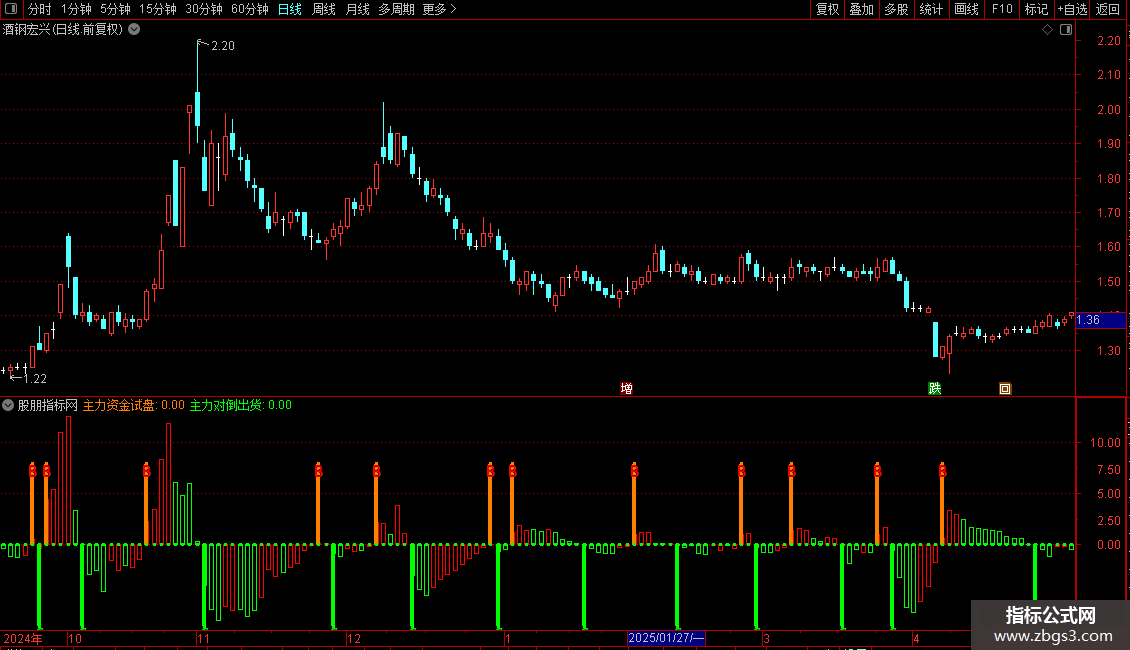
Task: Switch to 60分钟 period
Action: point(250,9)
